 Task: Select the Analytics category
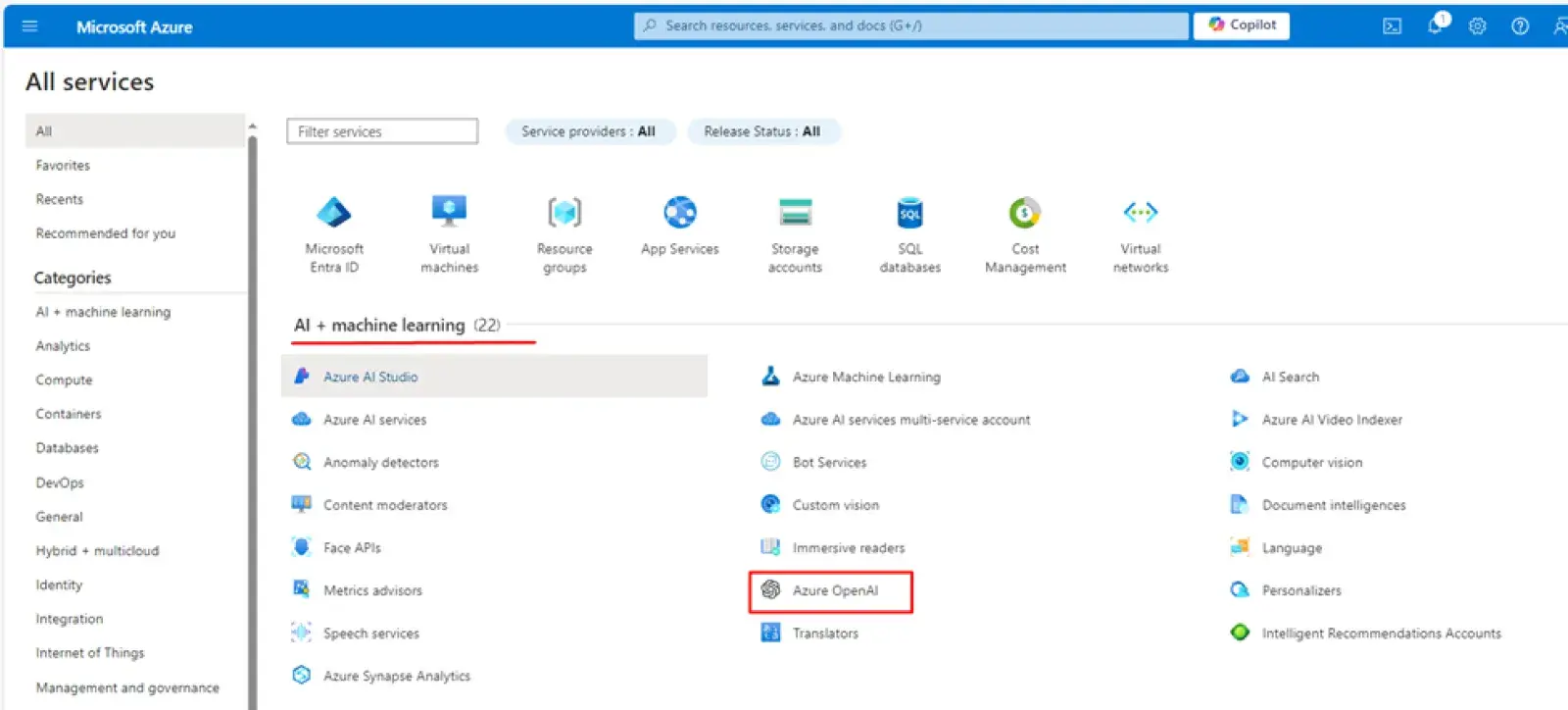(63, 346)
